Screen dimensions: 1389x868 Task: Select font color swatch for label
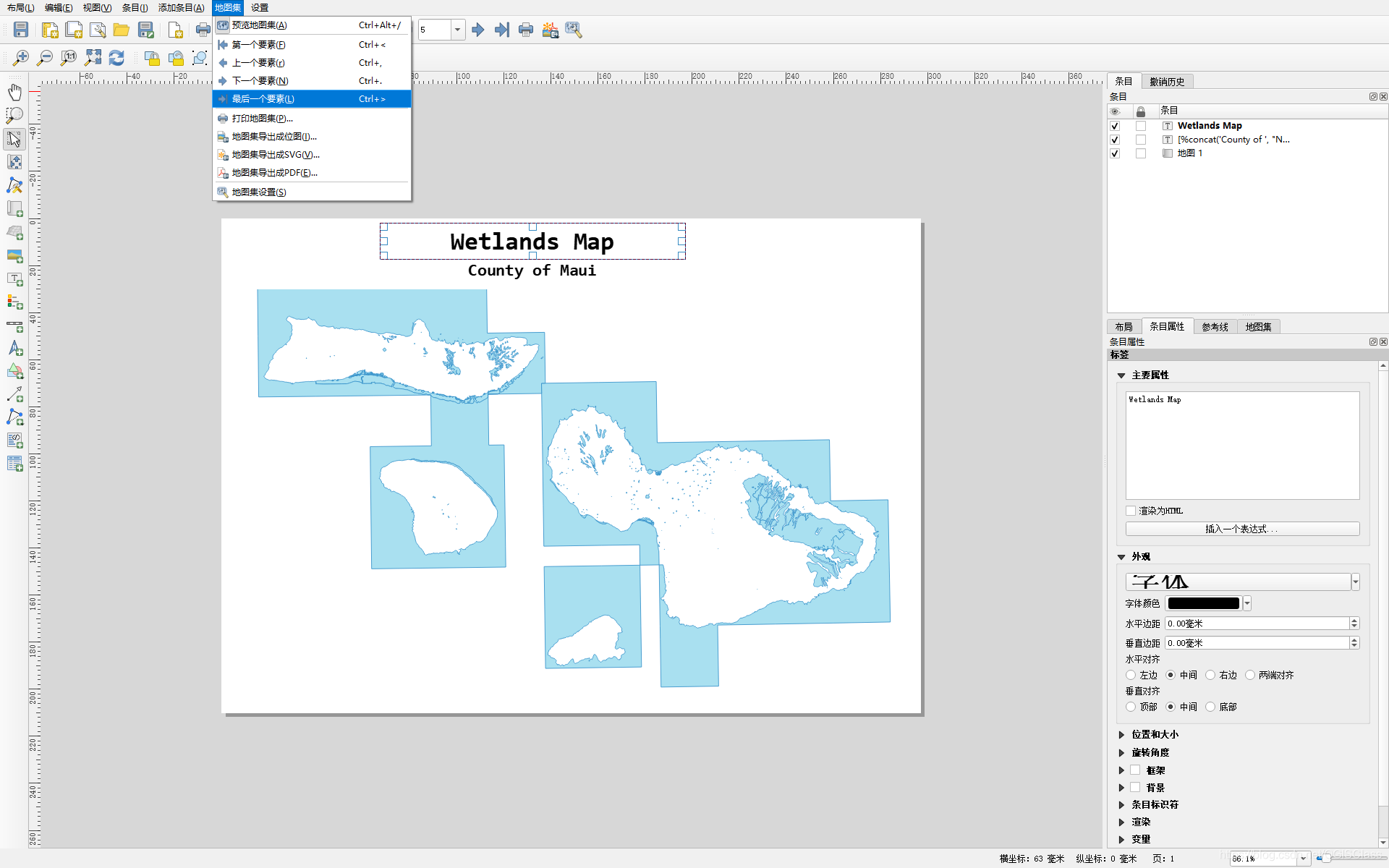point(1201,603)
